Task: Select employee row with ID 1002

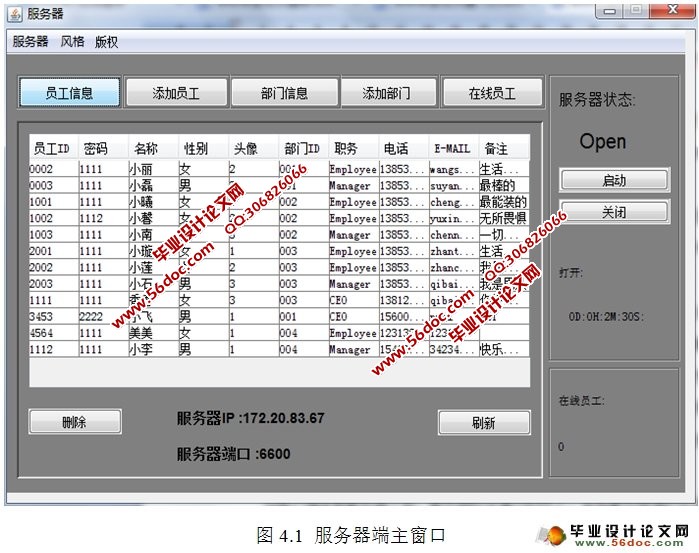Action: 280,218
